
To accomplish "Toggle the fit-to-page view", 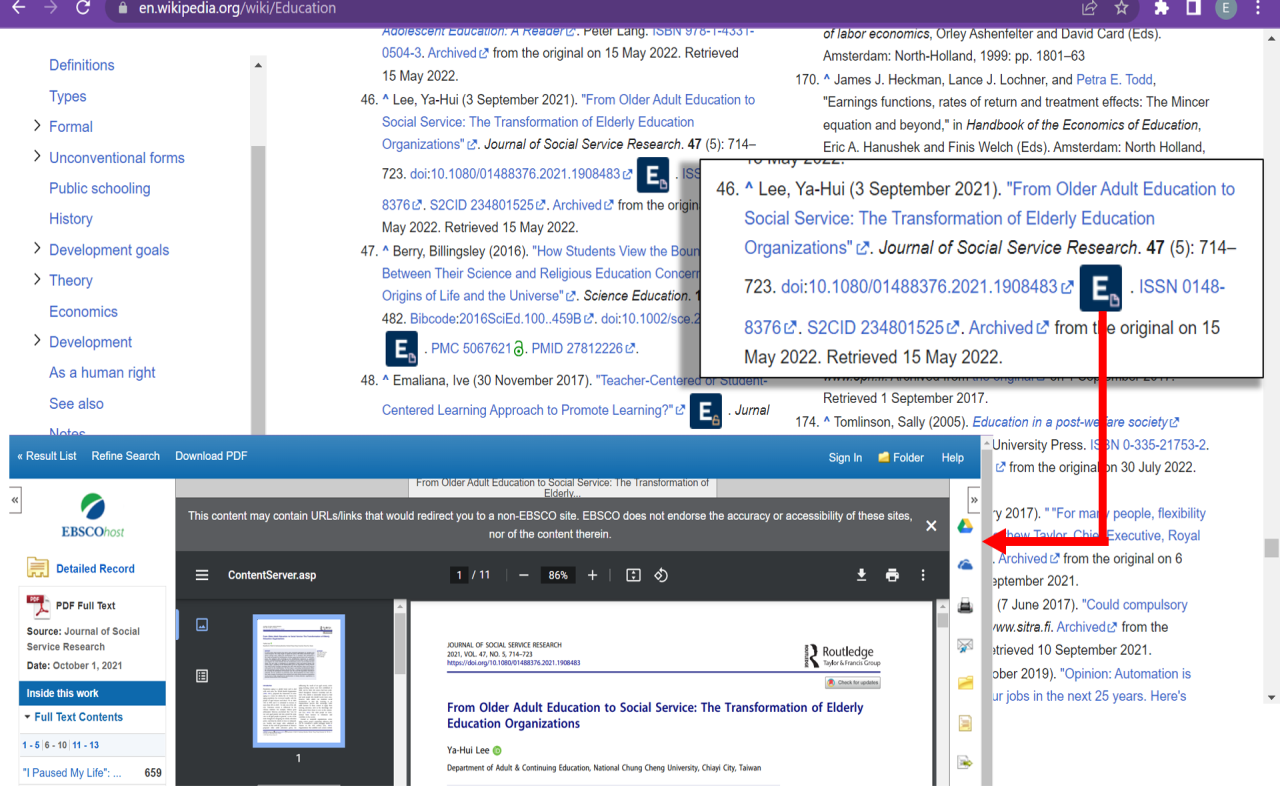I will (632, 575).
